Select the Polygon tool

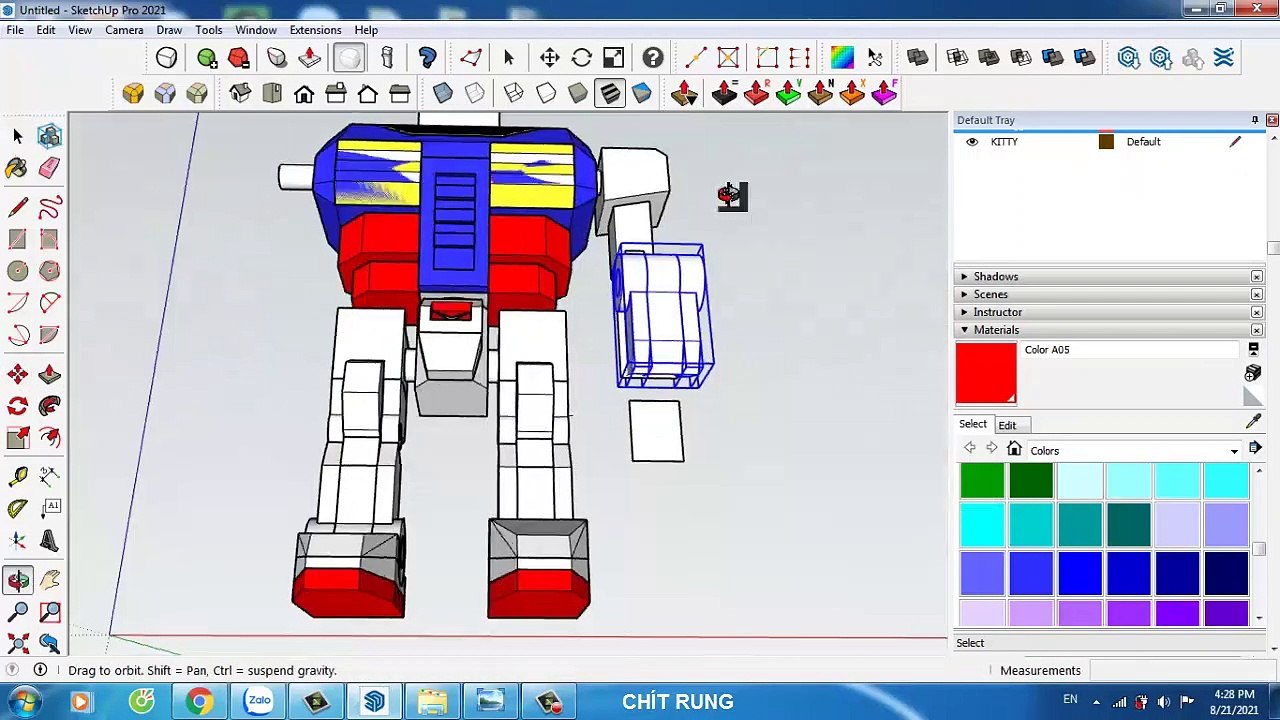(x=49, y=271)
